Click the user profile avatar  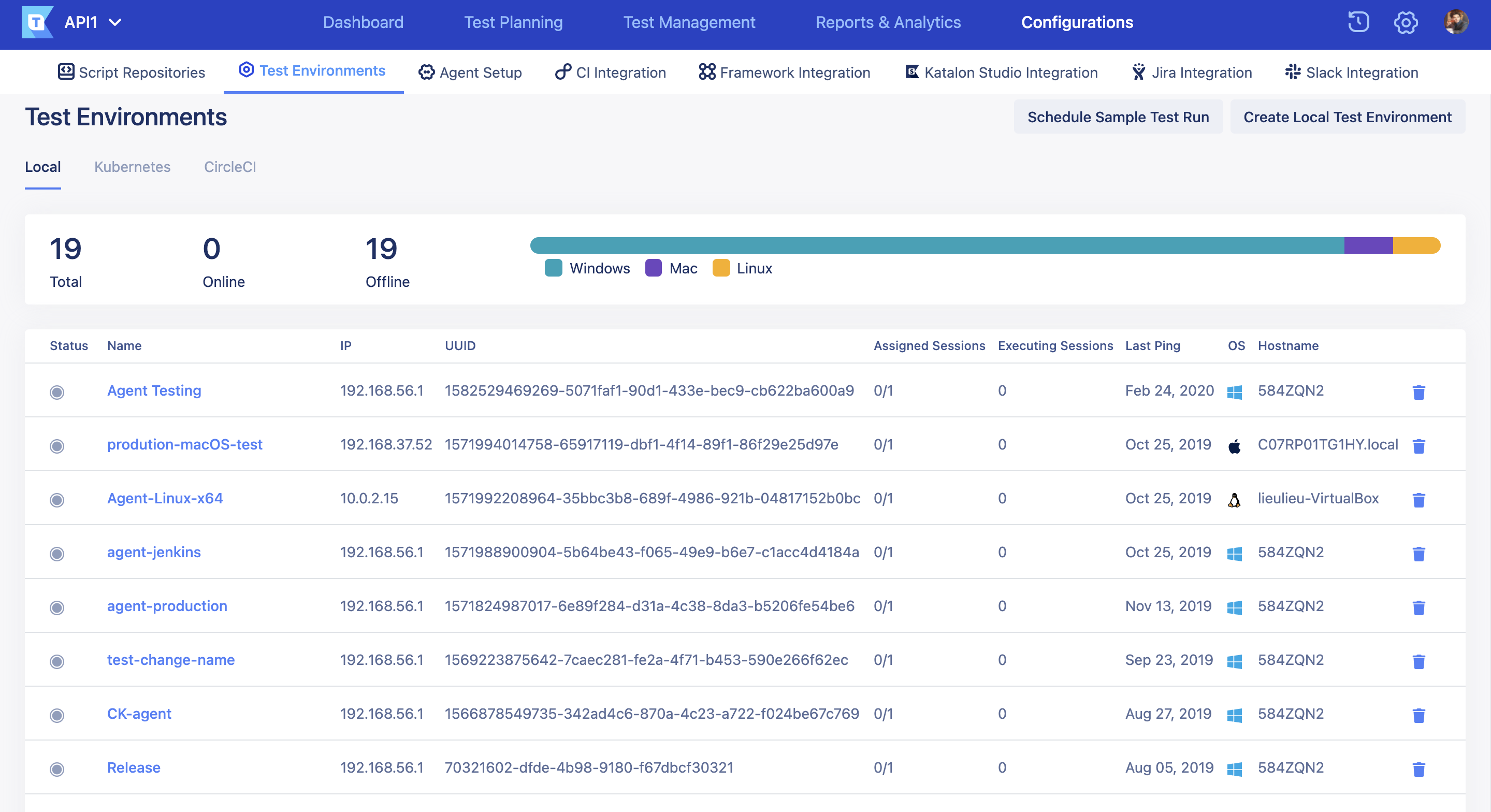point(1455,22)
